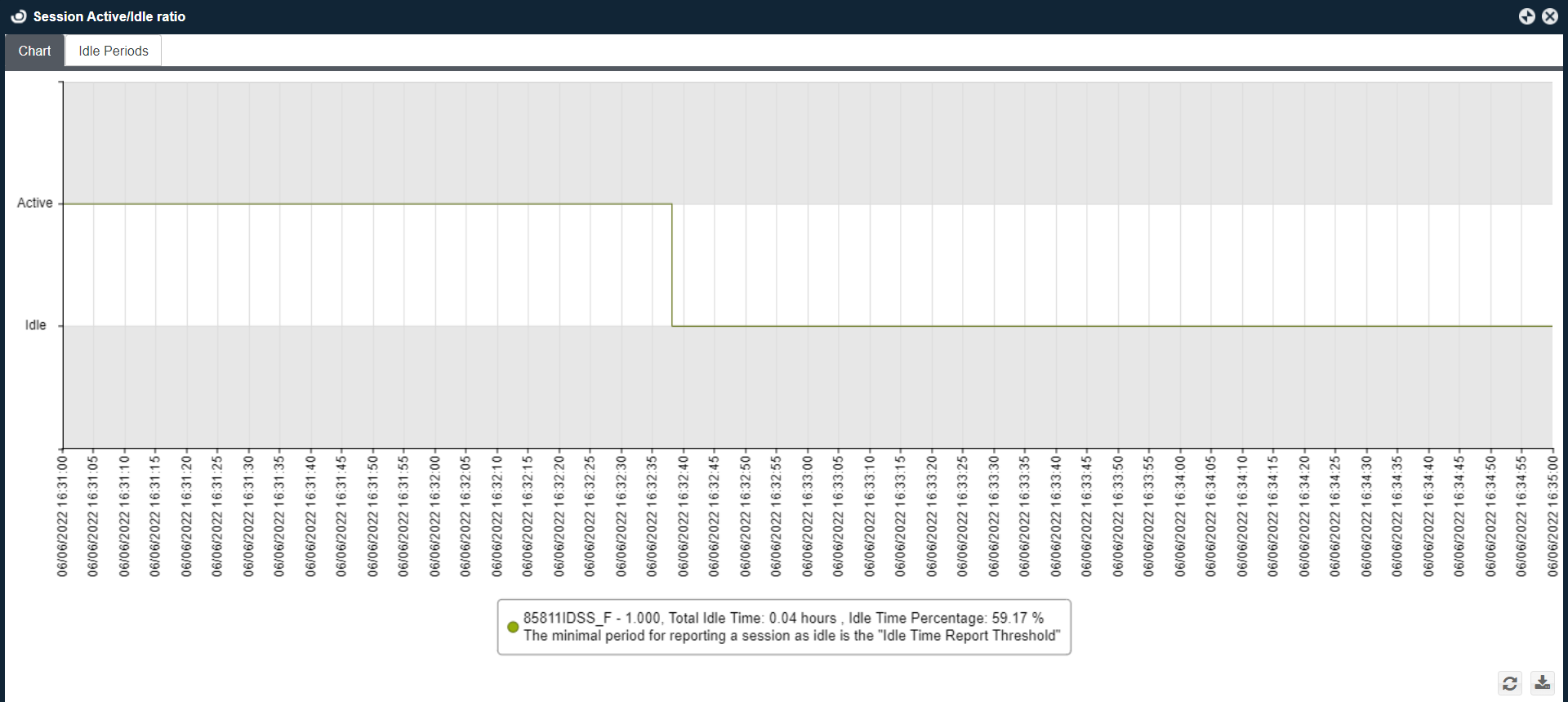Click the Active label on the y-axis

coord(34,203)
